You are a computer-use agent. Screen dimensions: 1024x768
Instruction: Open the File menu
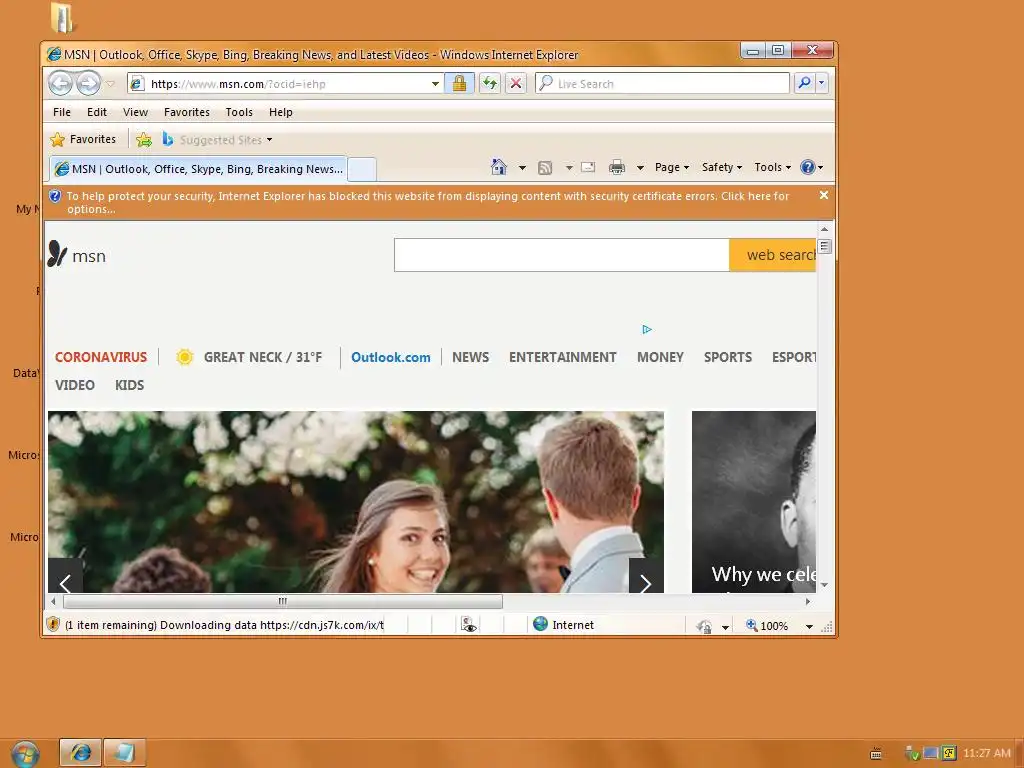62,112
